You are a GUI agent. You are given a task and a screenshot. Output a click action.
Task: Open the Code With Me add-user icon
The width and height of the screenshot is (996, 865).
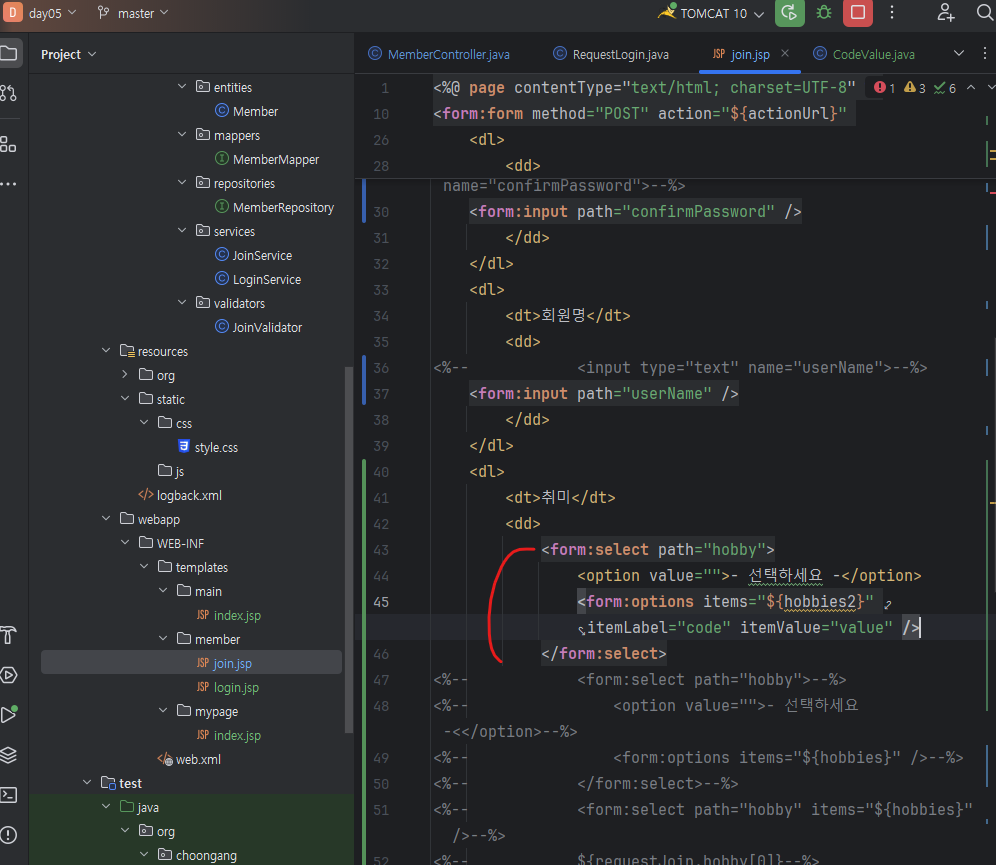click(946, 13)
